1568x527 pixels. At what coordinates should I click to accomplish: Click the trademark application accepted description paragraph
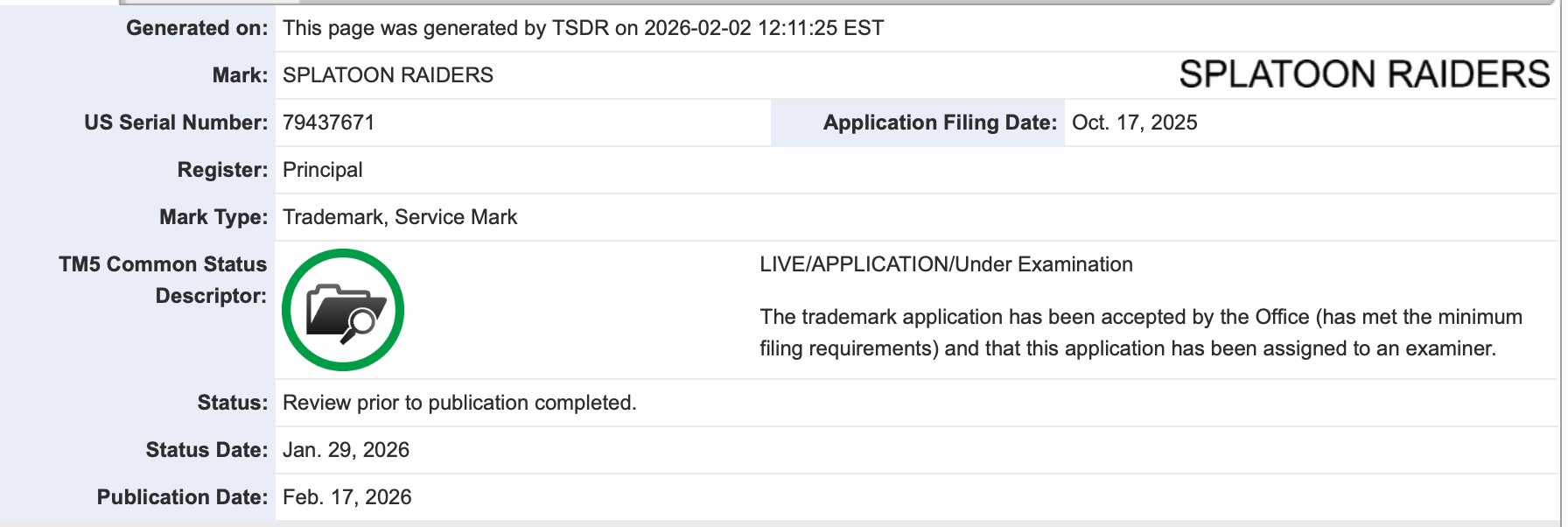tap(1140, 333)
